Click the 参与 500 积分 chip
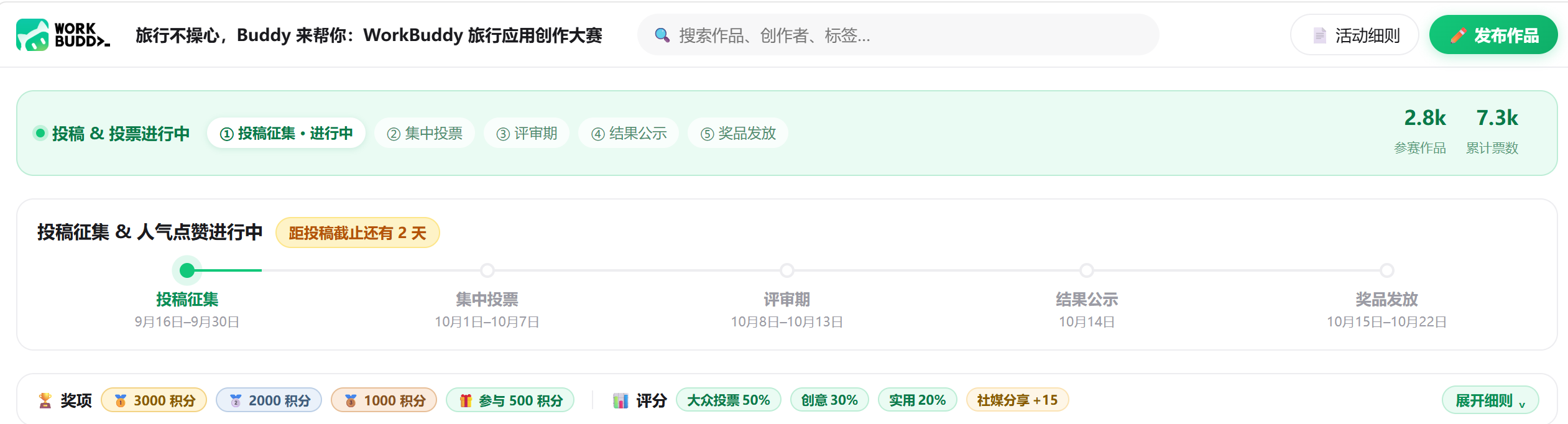Viewport: 1568px width, 424px height. (x=510, y=400)
